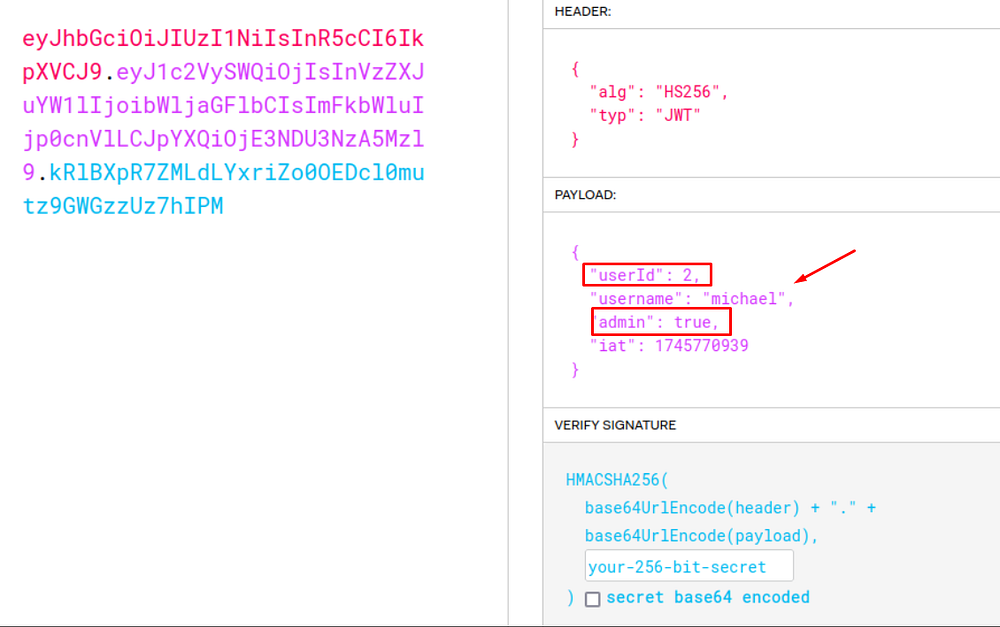Click the your-256-bit-secret input field
This screenshot has width=1000, height=627.
(x=689, y=566)
